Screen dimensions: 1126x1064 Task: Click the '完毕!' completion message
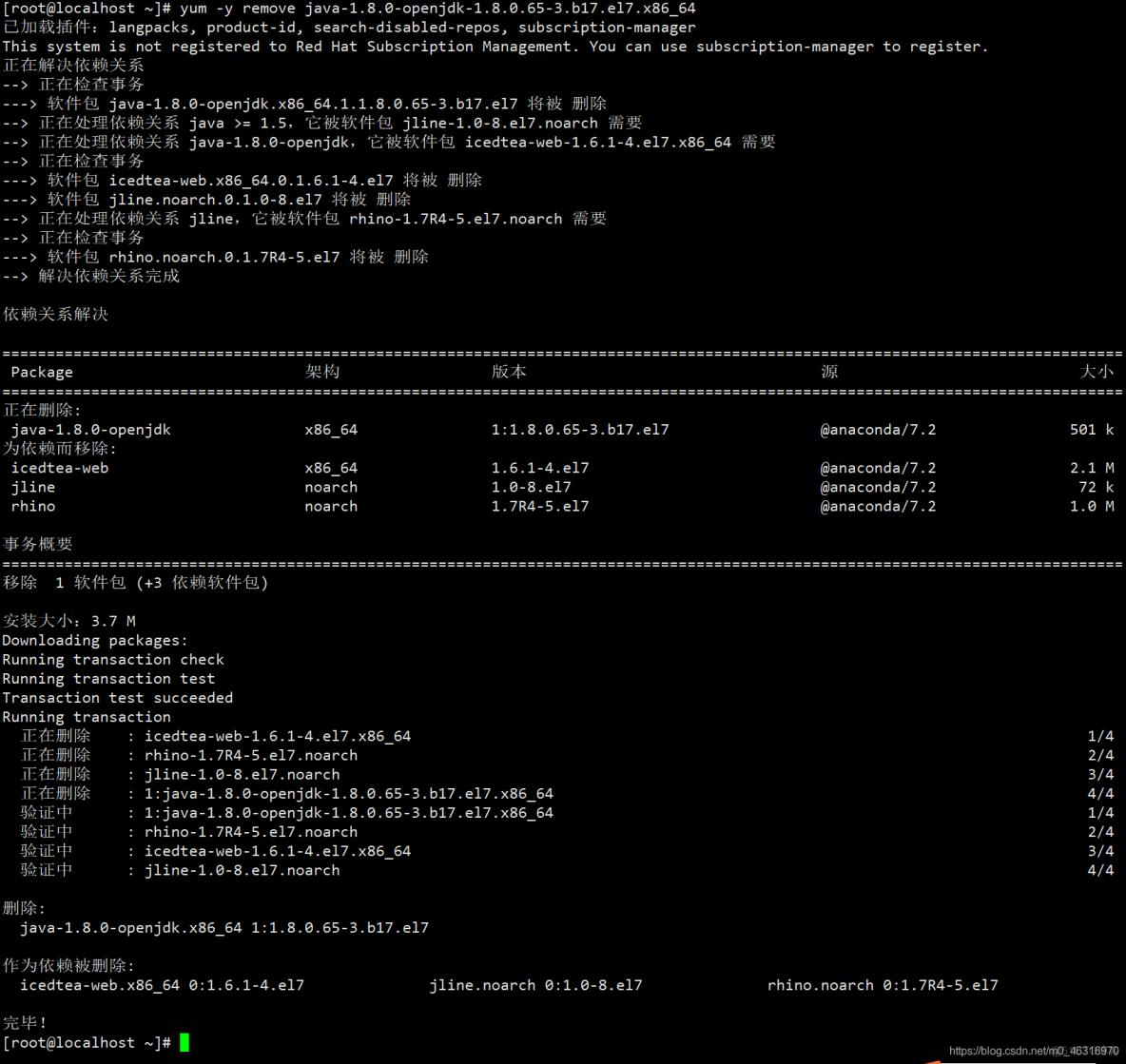tap(25, 1022)
